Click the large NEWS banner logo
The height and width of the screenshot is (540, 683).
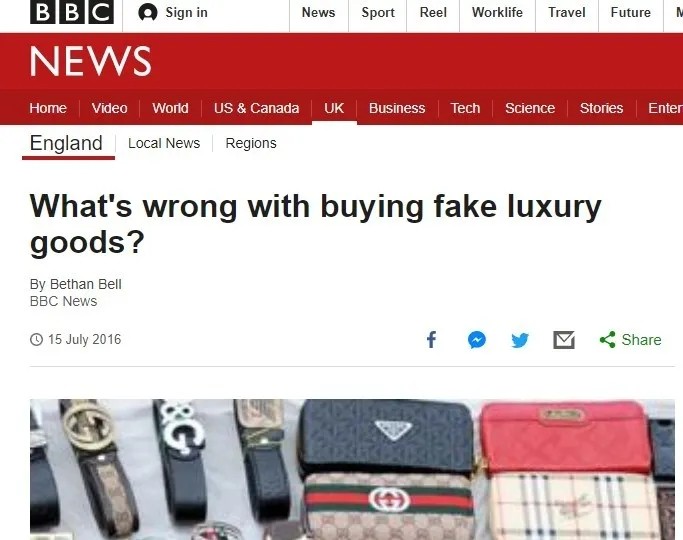(x=91, y=61)
